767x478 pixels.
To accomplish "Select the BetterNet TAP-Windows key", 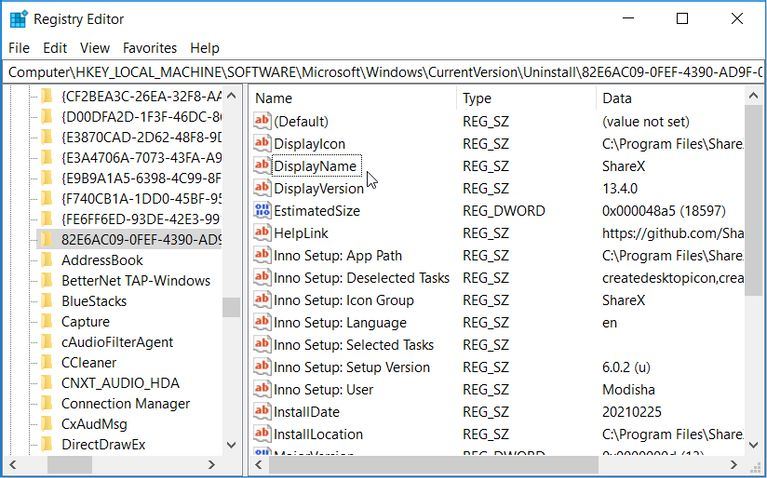I will (x=135, y=281).
